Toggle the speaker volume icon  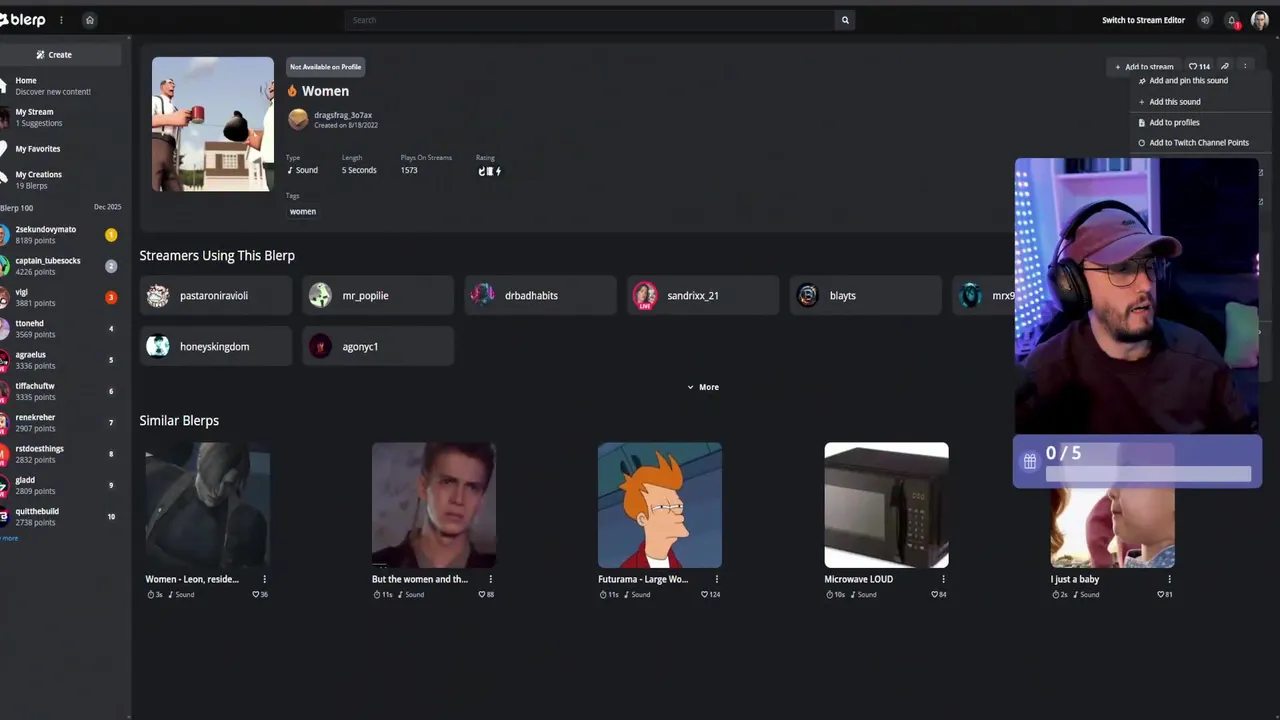(x=1205, y=20)
